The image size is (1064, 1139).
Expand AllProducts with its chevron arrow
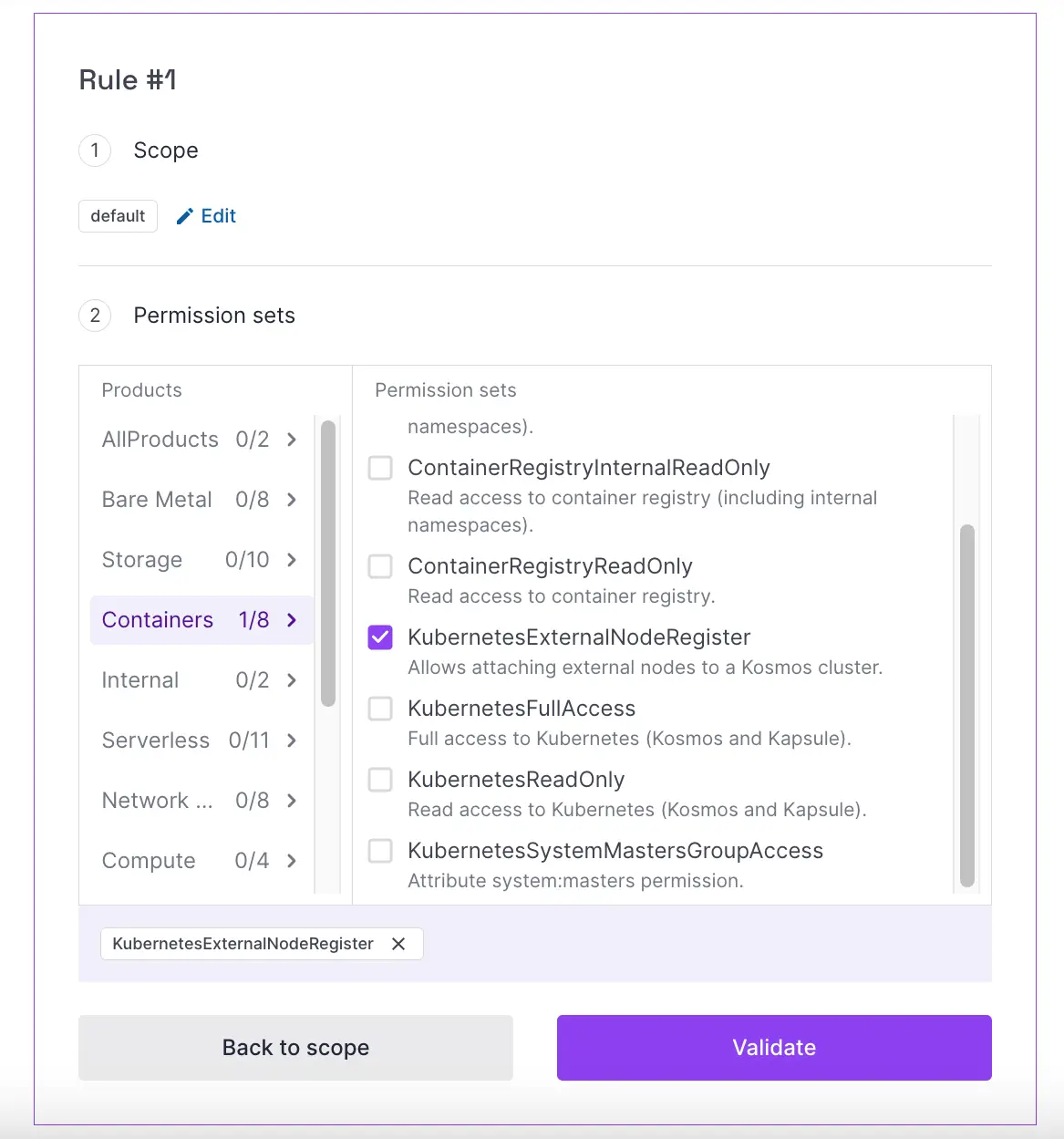(x=292, y=440)
